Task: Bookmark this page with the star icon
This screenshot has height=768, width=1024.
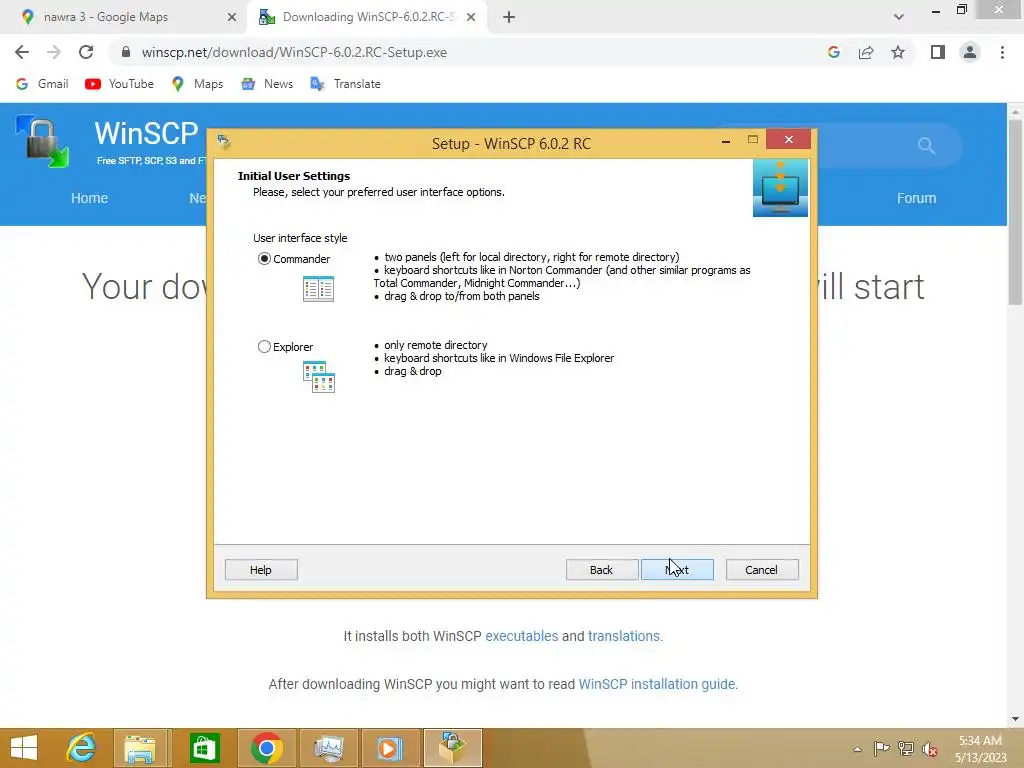Action: coord(898,52)
